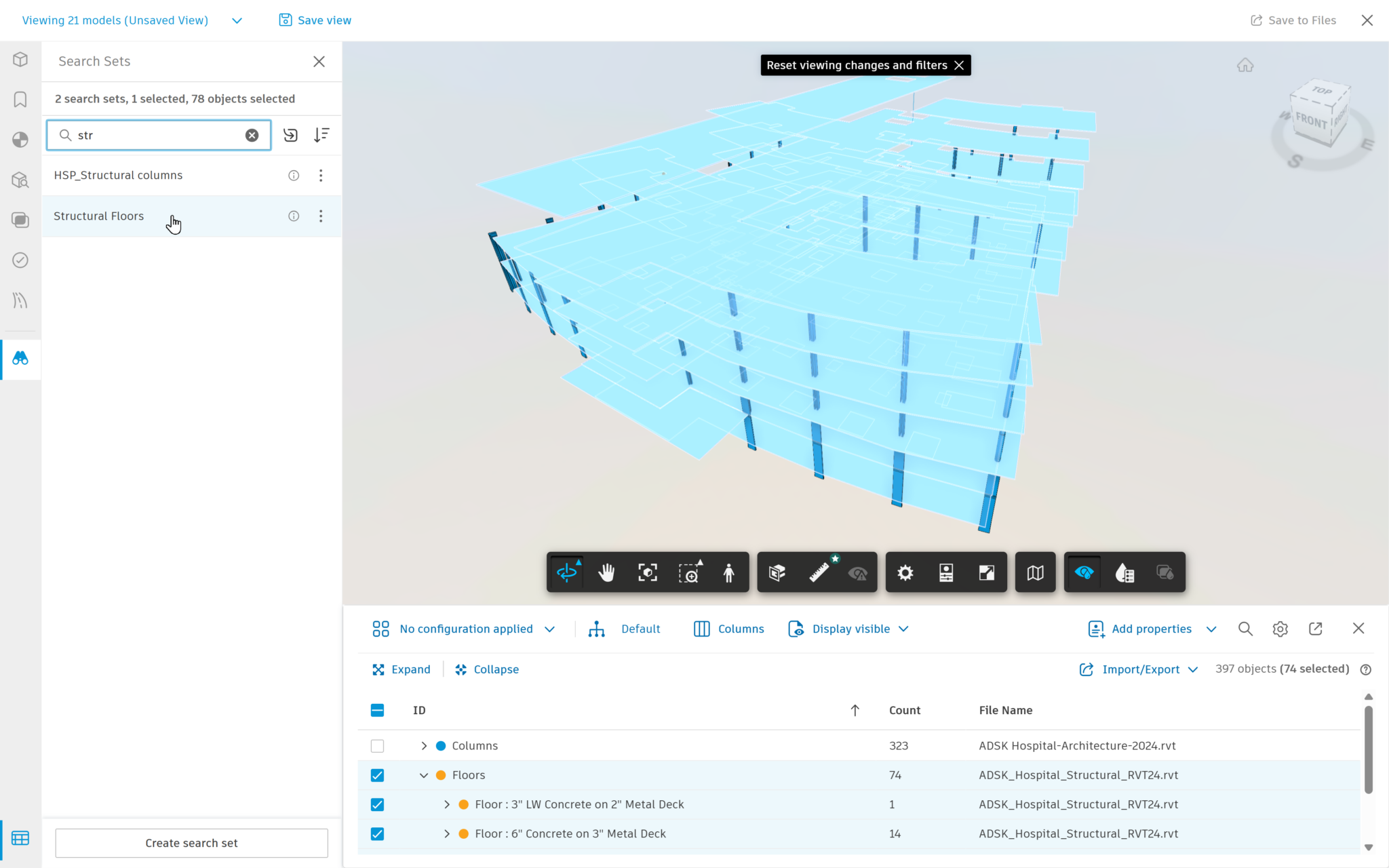The width and height of the screenshot is (1389, 868).
Task: Activate the Pan hand tool
Action: click(x=606, y=573)
